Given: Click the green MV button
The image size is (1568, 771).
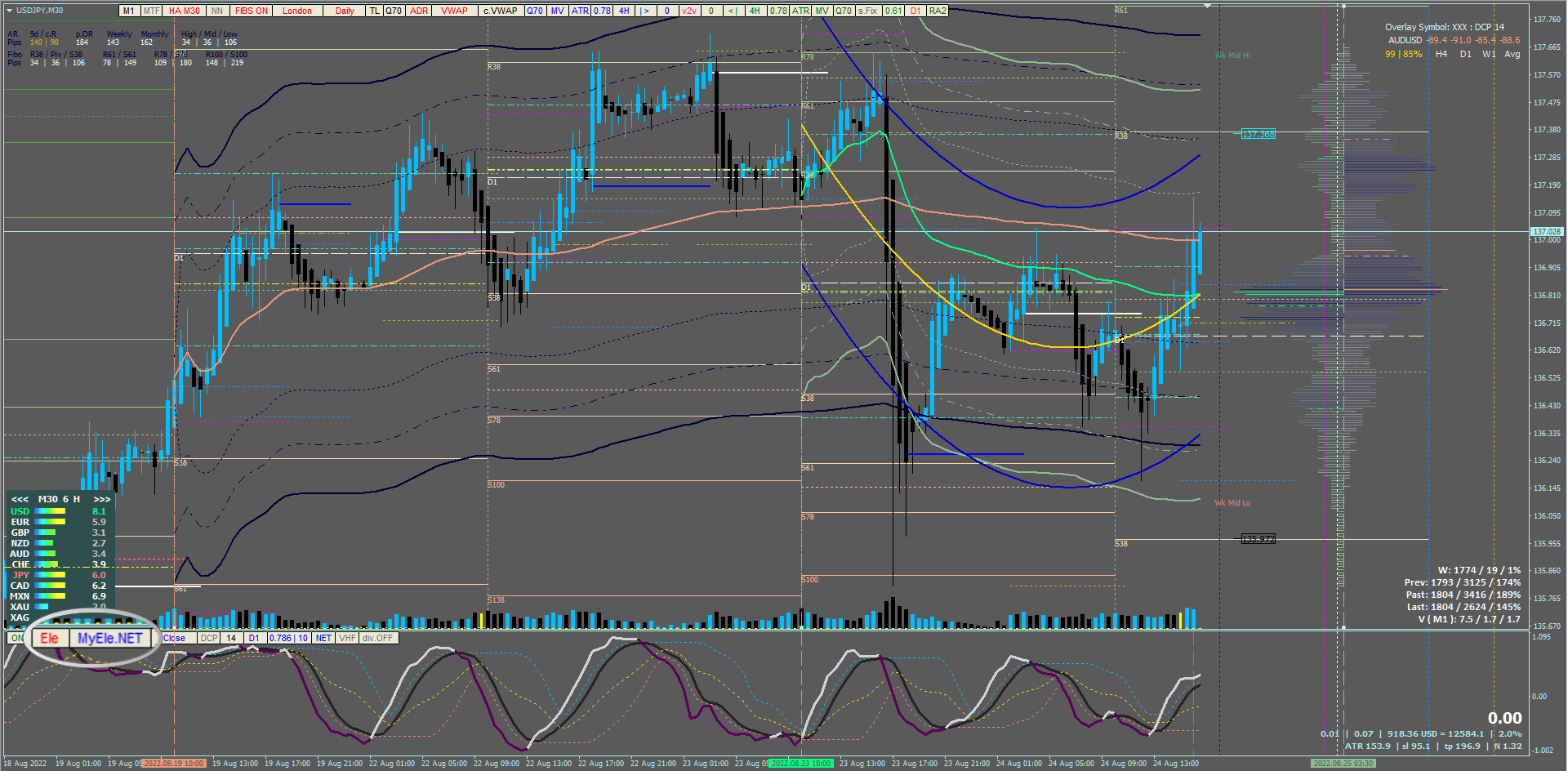Looking at the screenshot, I should (x=822, y=11).
